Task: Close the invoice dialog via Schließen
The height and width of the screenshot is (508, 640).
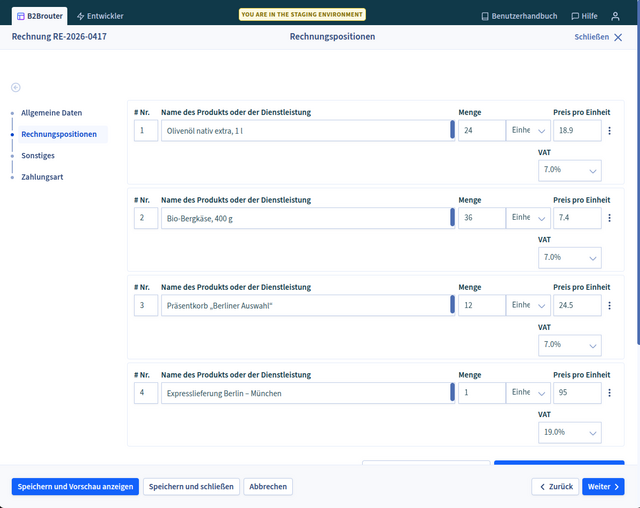Action: (x=598, y=37)
